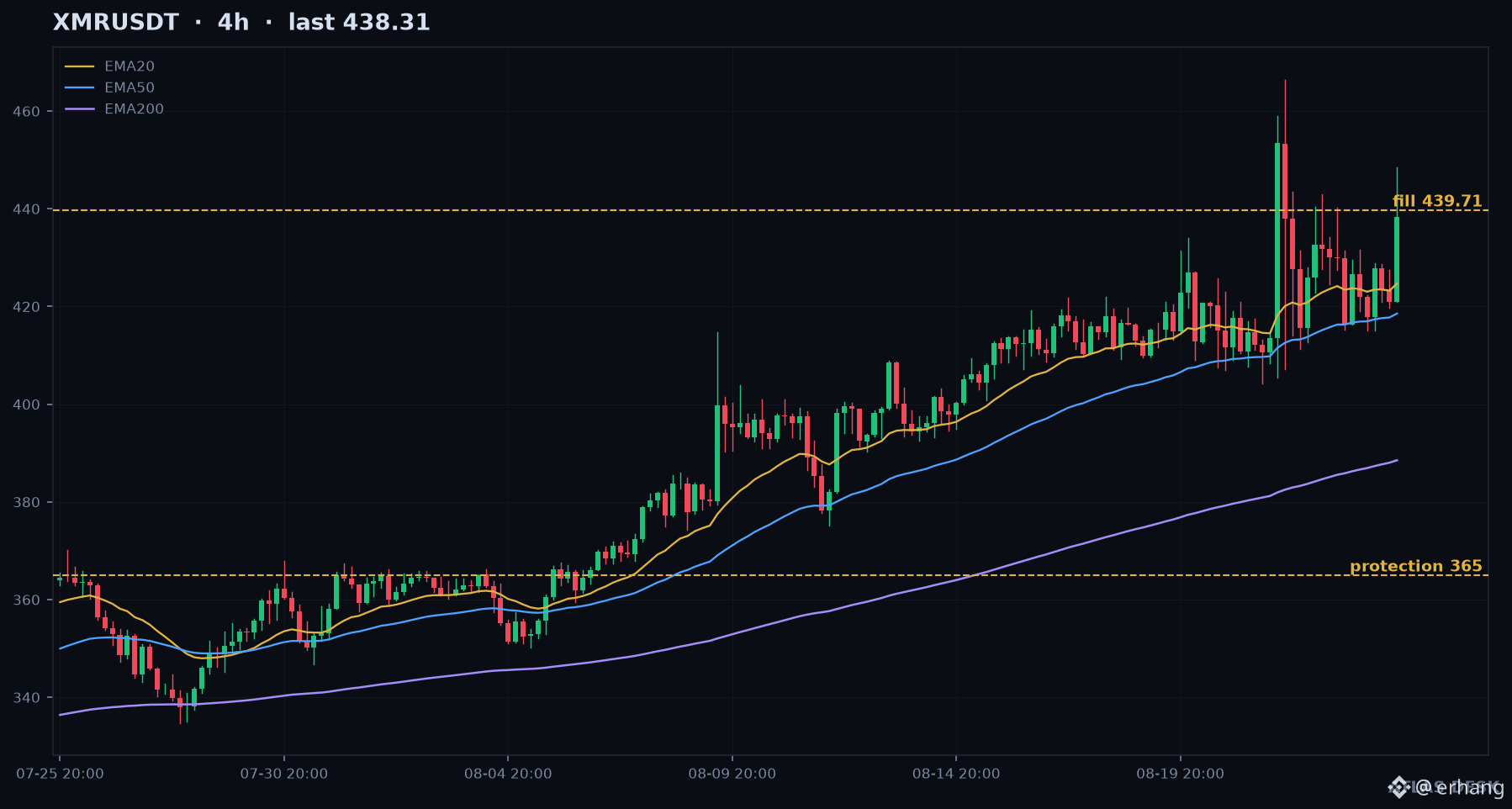This screenshot has width=1512, height=809.
Task: Select the EMA20 legend label
Action: click(130, 66)
